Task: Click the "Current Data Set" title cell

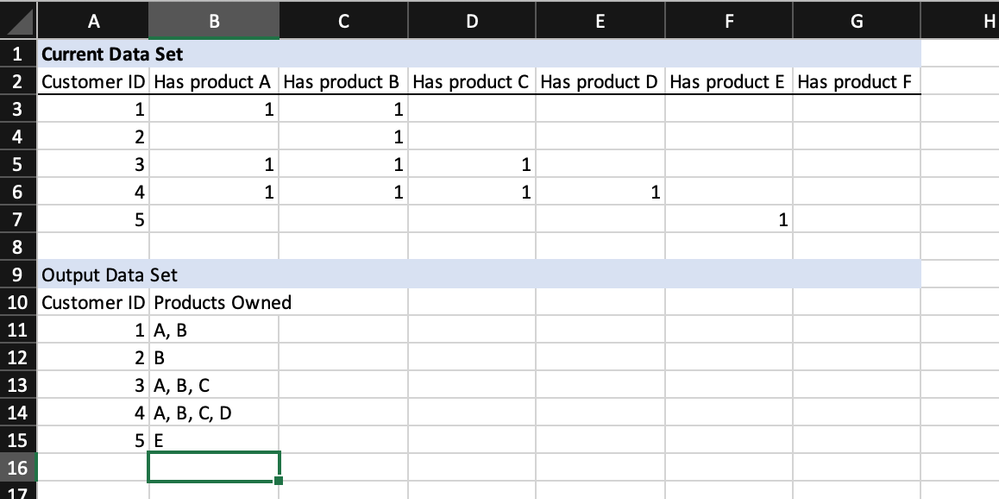Action: (94, 53)
